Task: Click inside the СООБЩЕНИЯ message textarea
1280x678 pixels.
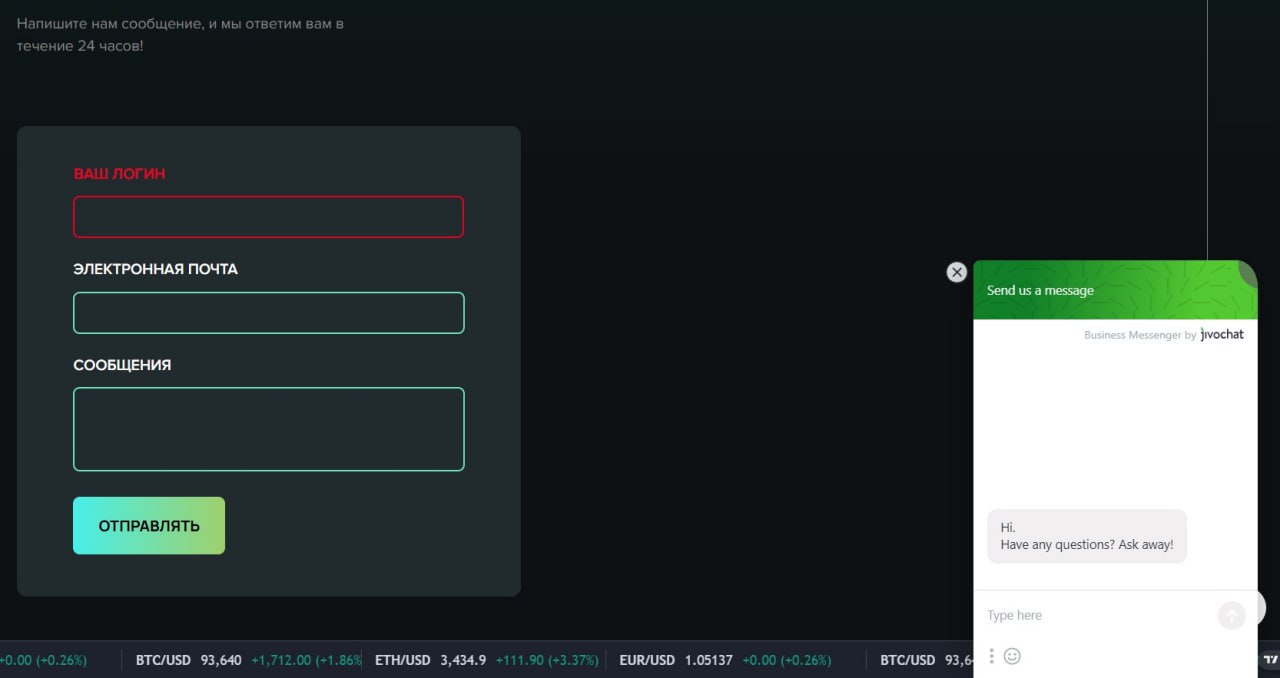Action: [x=268, y=429]
